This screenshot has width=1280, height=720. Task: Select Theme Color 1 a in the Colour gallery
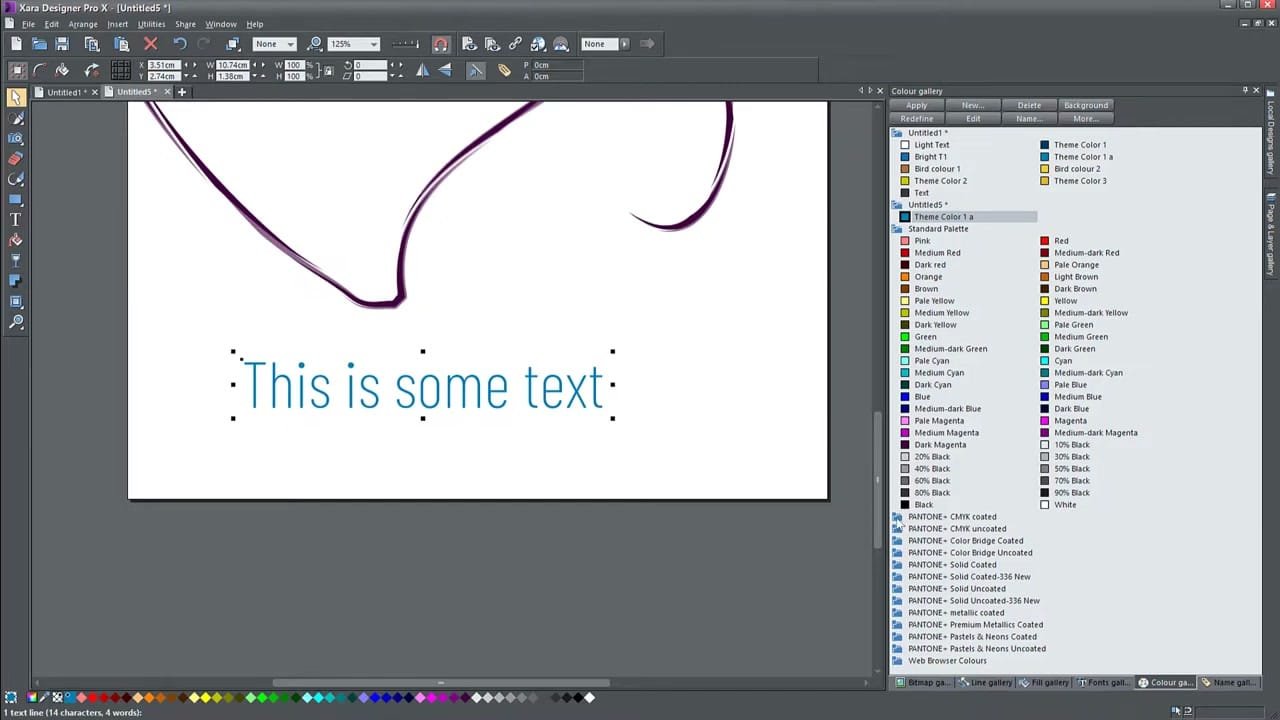943,216
